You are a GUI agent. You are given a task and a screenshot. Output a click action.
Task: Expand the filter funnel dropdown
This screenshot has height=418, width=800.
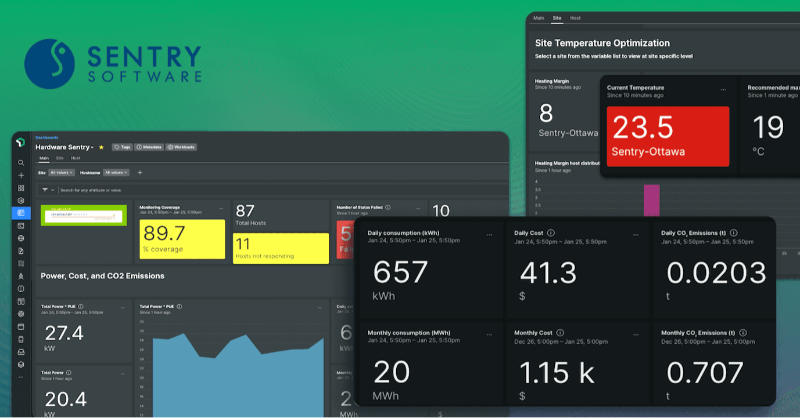click(x=48, y=190)
